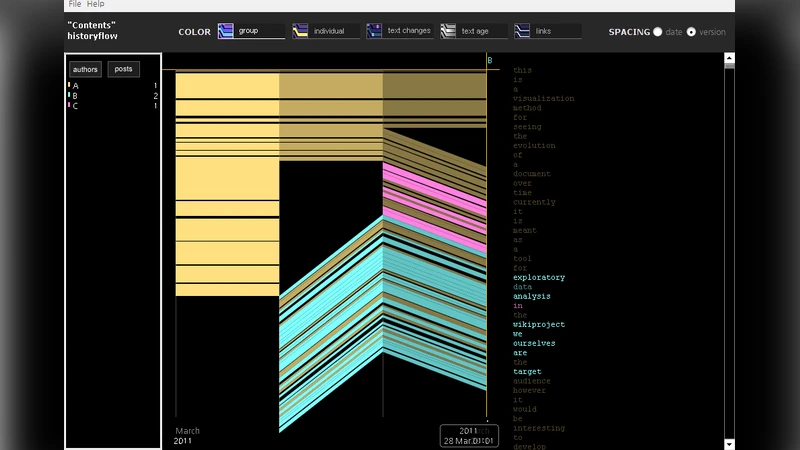The image size is (800, 450).
Task: Choose date spacing radio button
Action: pyautogui.click(x=657, y=32)
